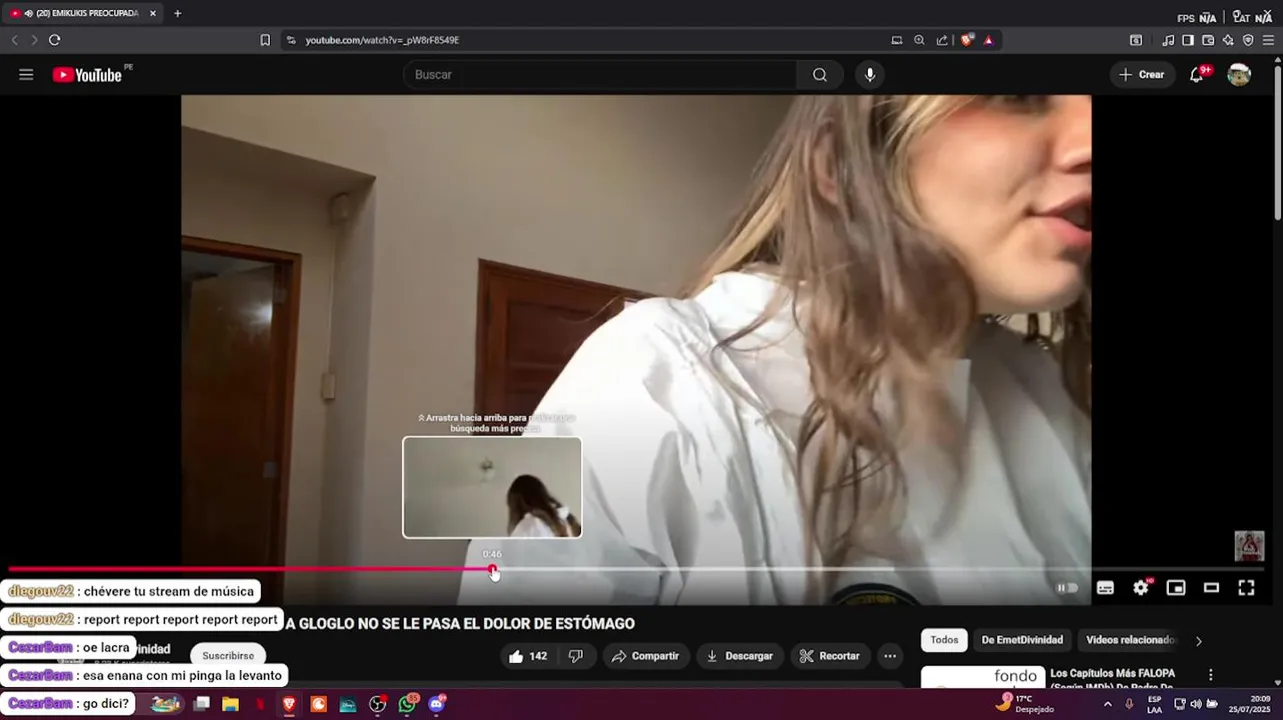Open the account avatar menu
Viewport: 1283px width, 720px height.
pyautogui.click(x=1239, y=75)
